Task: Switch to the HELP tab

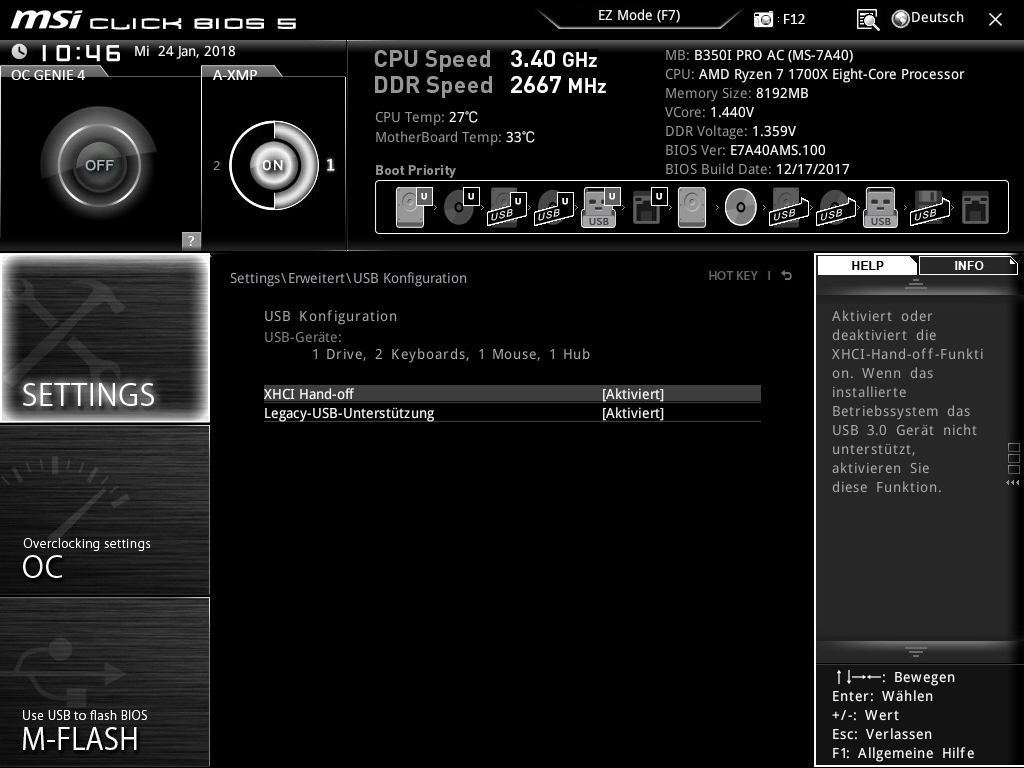Action: click(x=867, y=265)
